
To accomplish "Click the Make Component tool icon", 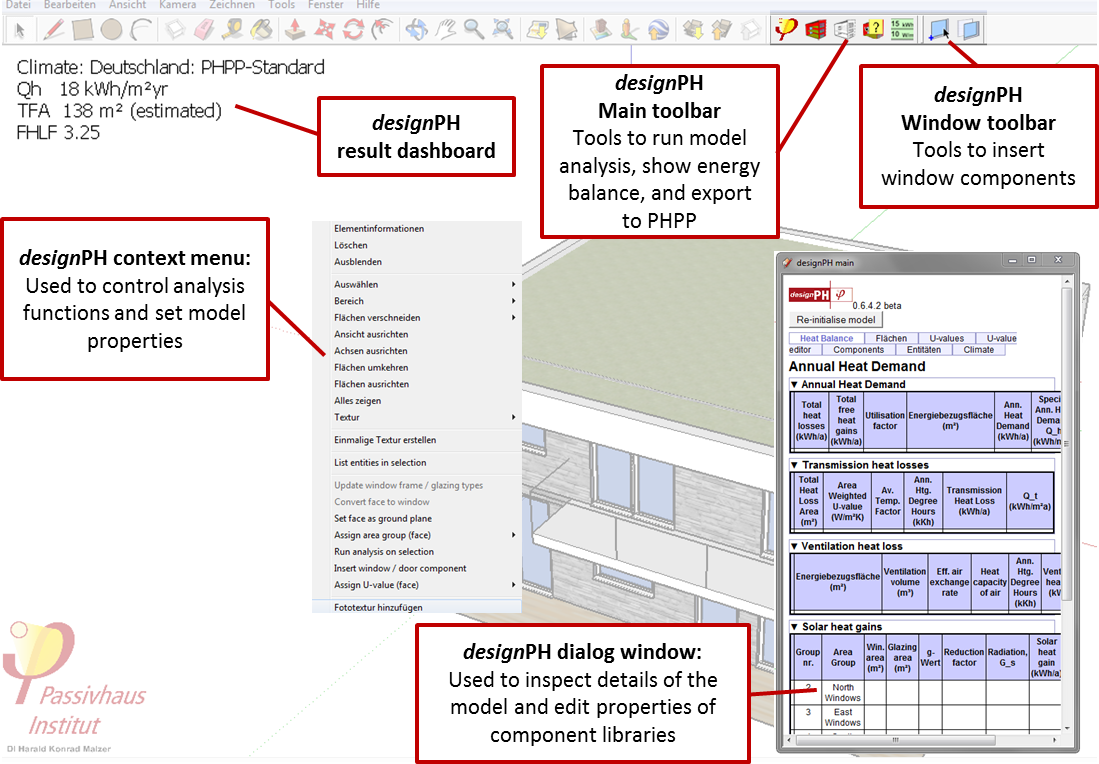I will 175,29.
